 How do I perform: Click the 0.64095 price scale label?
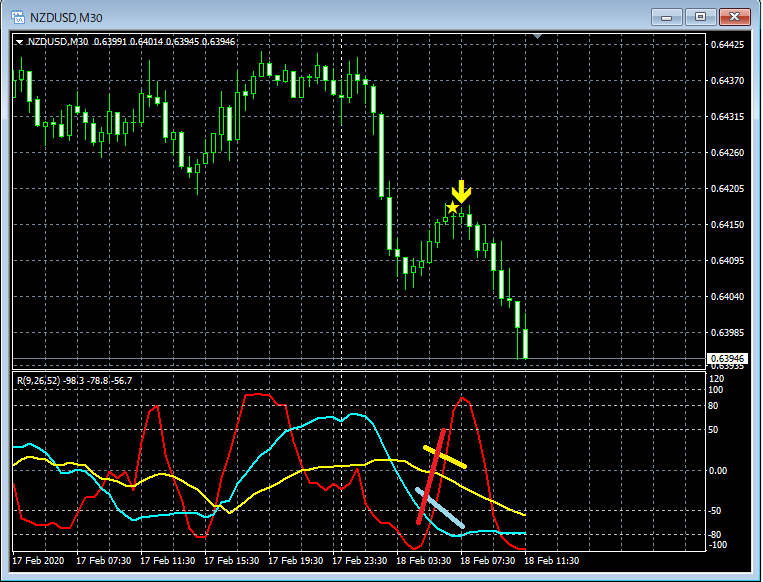(x=727, y=261)
